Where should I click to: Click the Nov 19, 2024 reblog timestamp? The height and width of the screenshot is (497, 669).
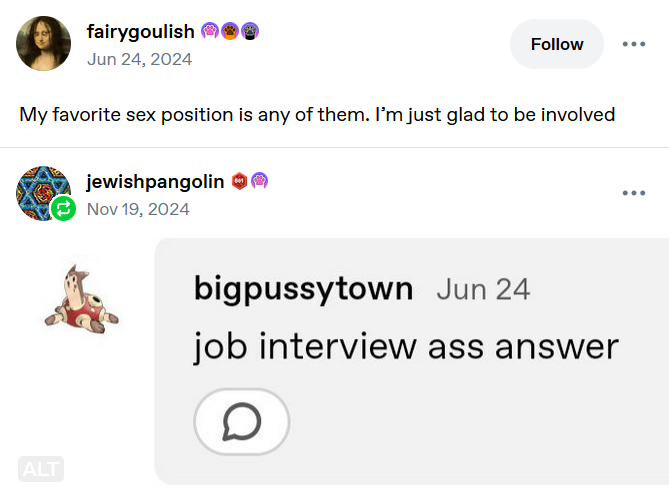138,209
